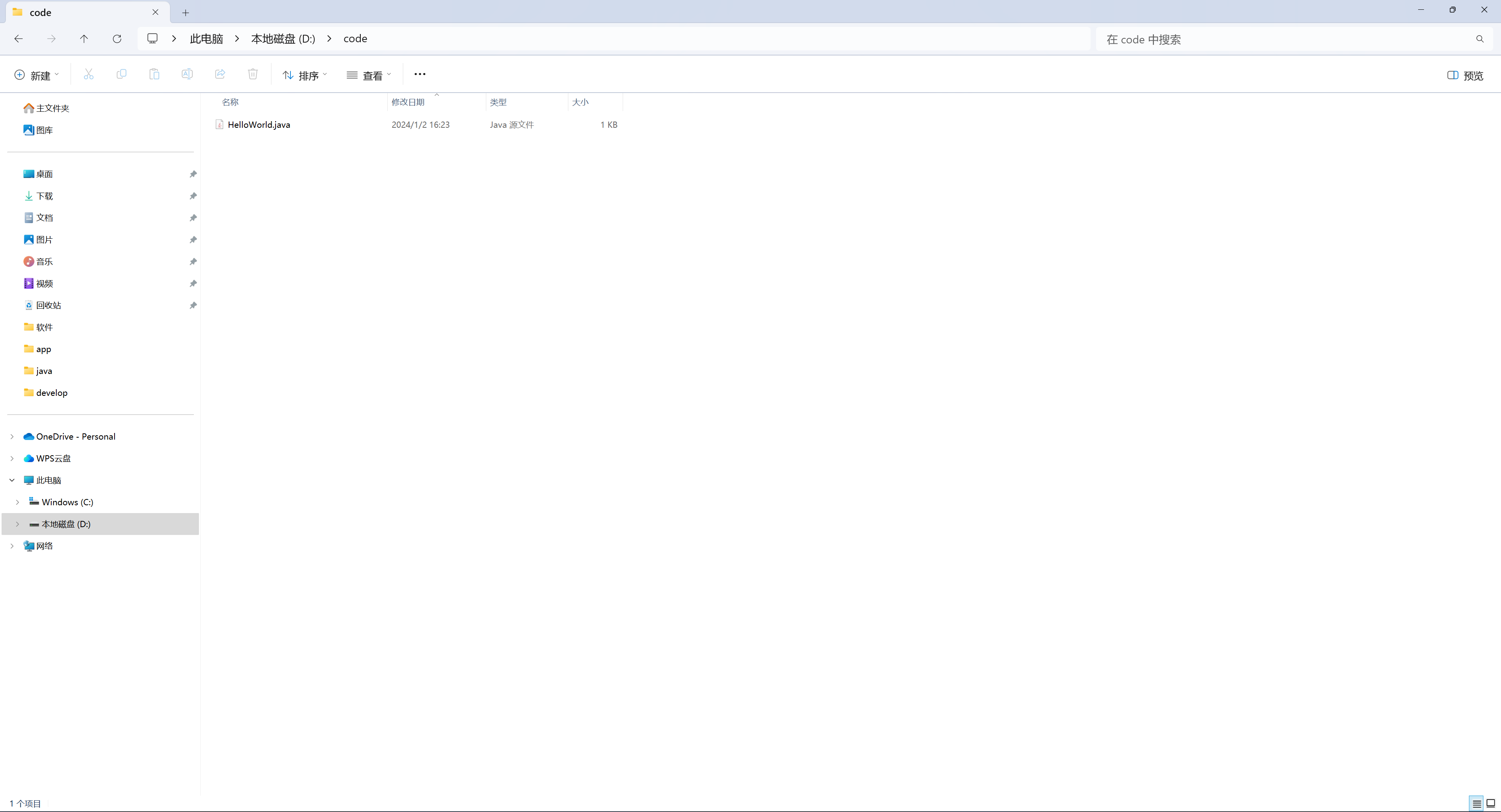
Task: Open the three-dot more options menu
Action: coord(419,74)
